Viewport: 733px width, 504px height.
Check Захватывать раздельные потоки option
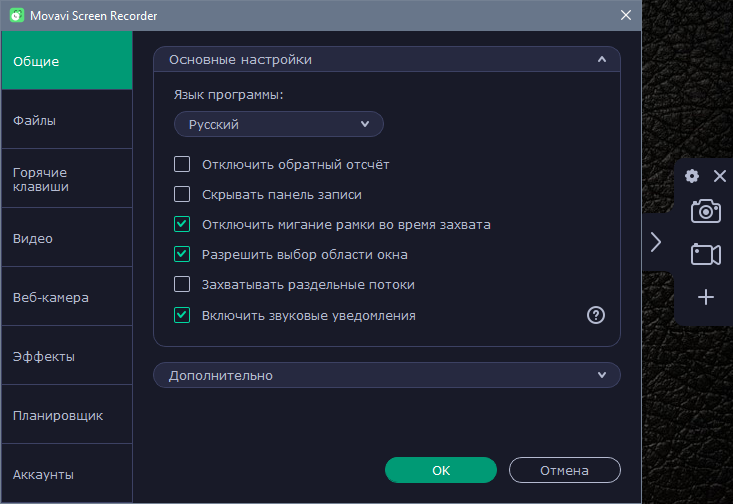click(182, 284)
